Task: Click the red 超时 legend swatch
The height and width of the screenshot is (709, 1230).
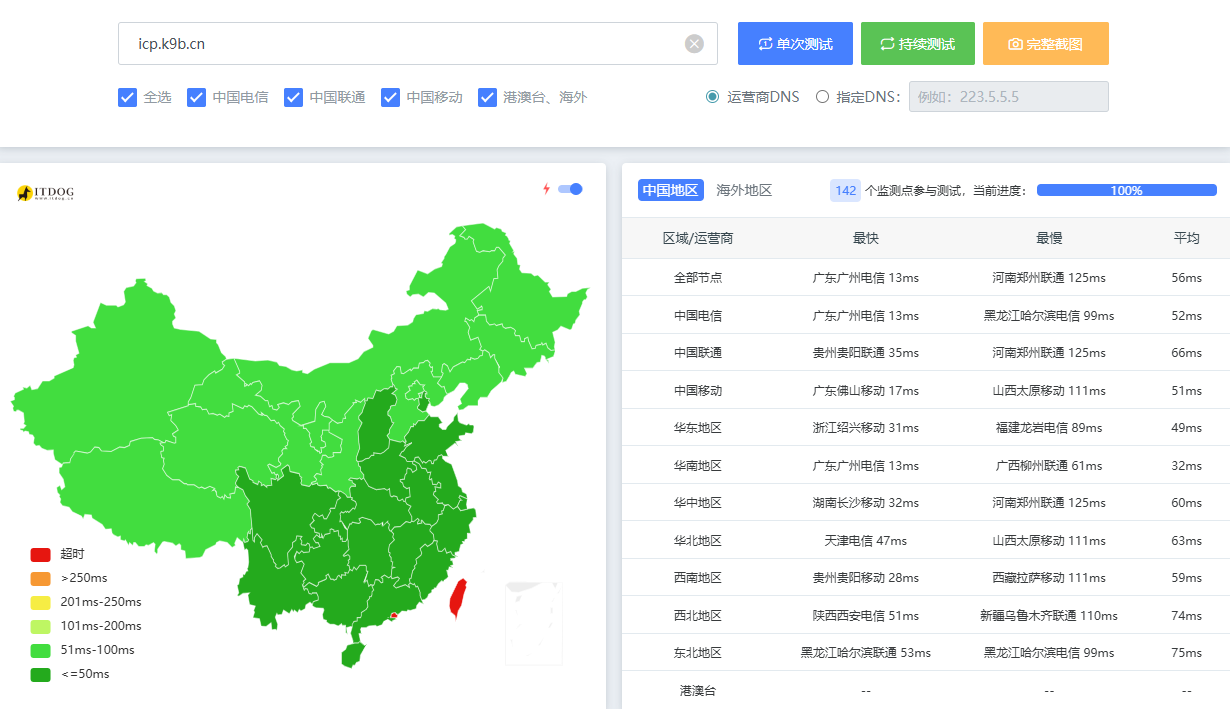Action: [40, 554]
